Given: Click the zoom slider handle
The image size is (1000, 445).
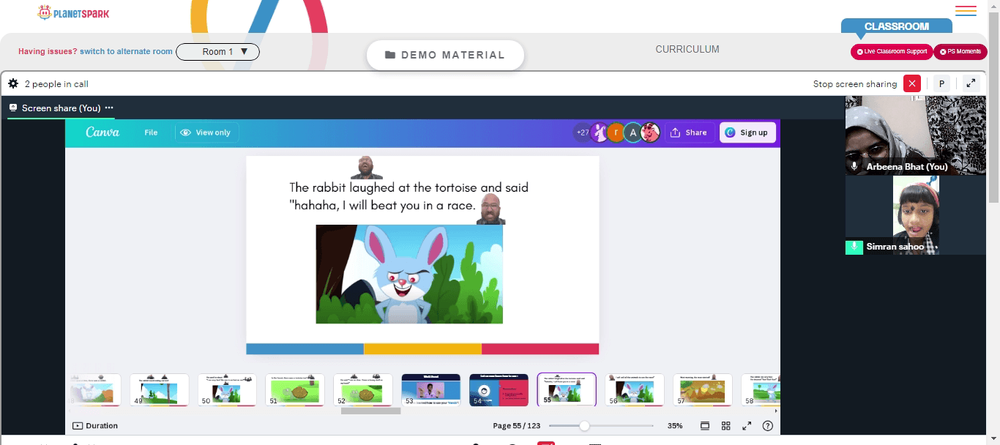Looking at the screenshot, I should click(x=584, y=426).
